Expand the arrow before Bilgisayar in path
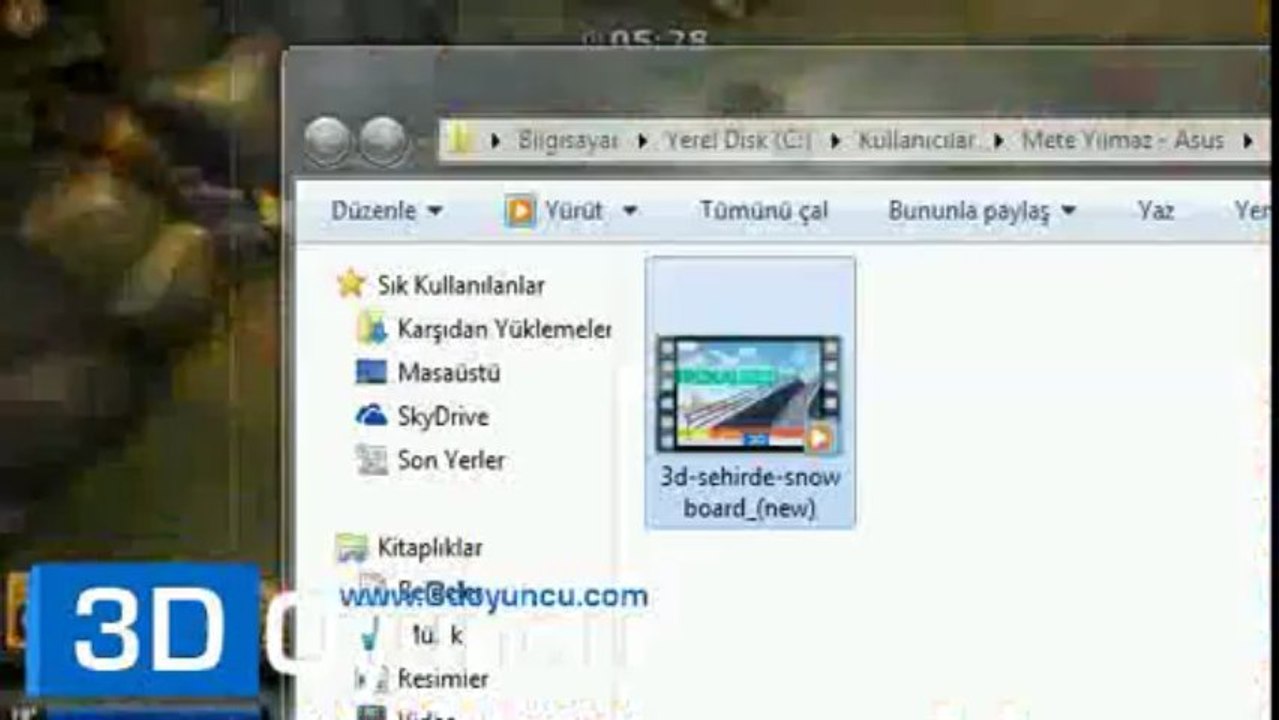This screenshot has height=720, width=1279. pos(495,141)
